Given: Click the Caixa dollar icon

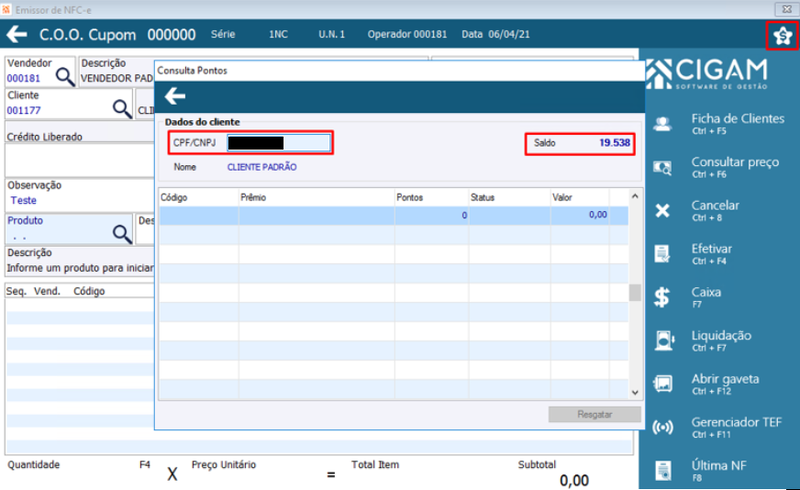Looking at the screenshot, I should [x=662, y=297].
